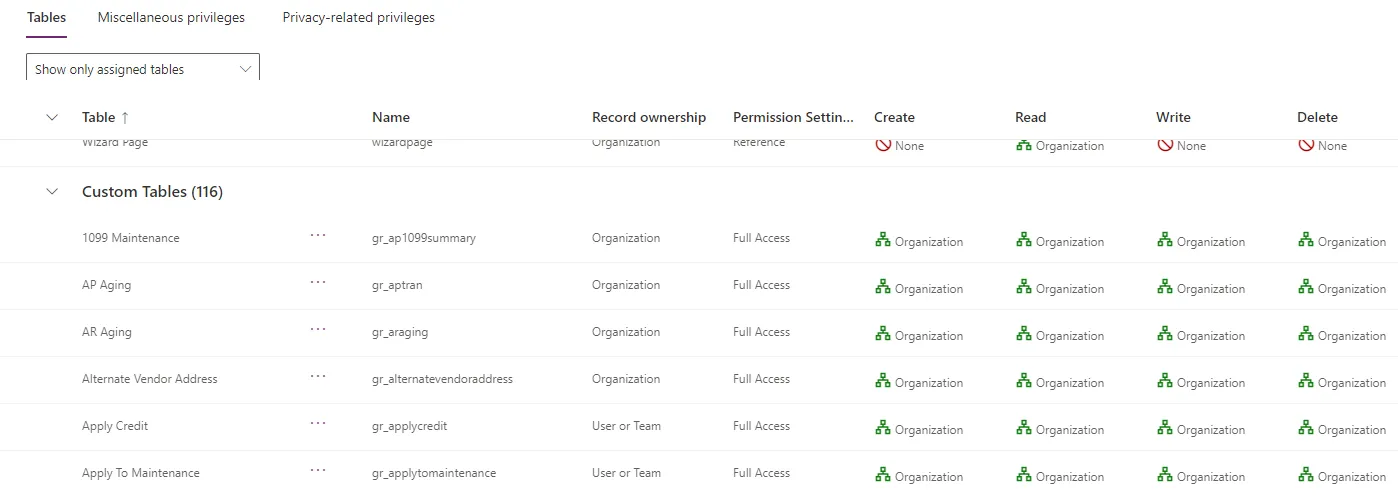This screenshot has height=496, width=1398.
Task: Change Read privilege for Apply Credit
Action: [1060, 428]
